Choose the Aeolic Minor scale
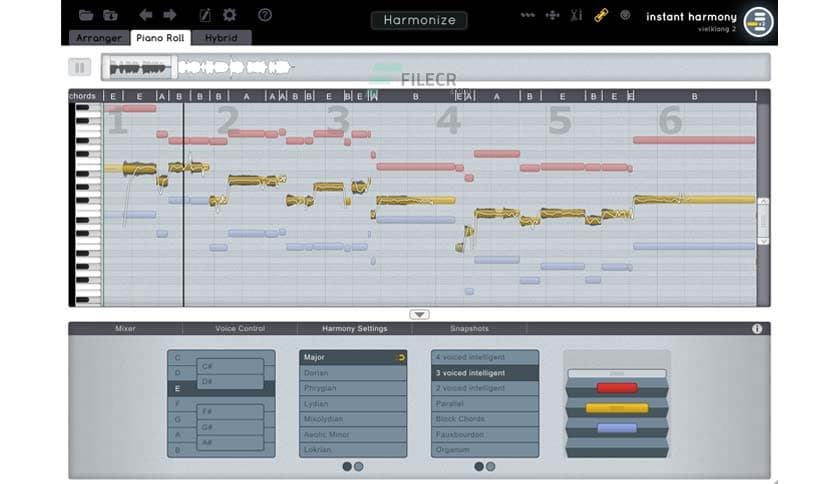 tap(353, 434)
